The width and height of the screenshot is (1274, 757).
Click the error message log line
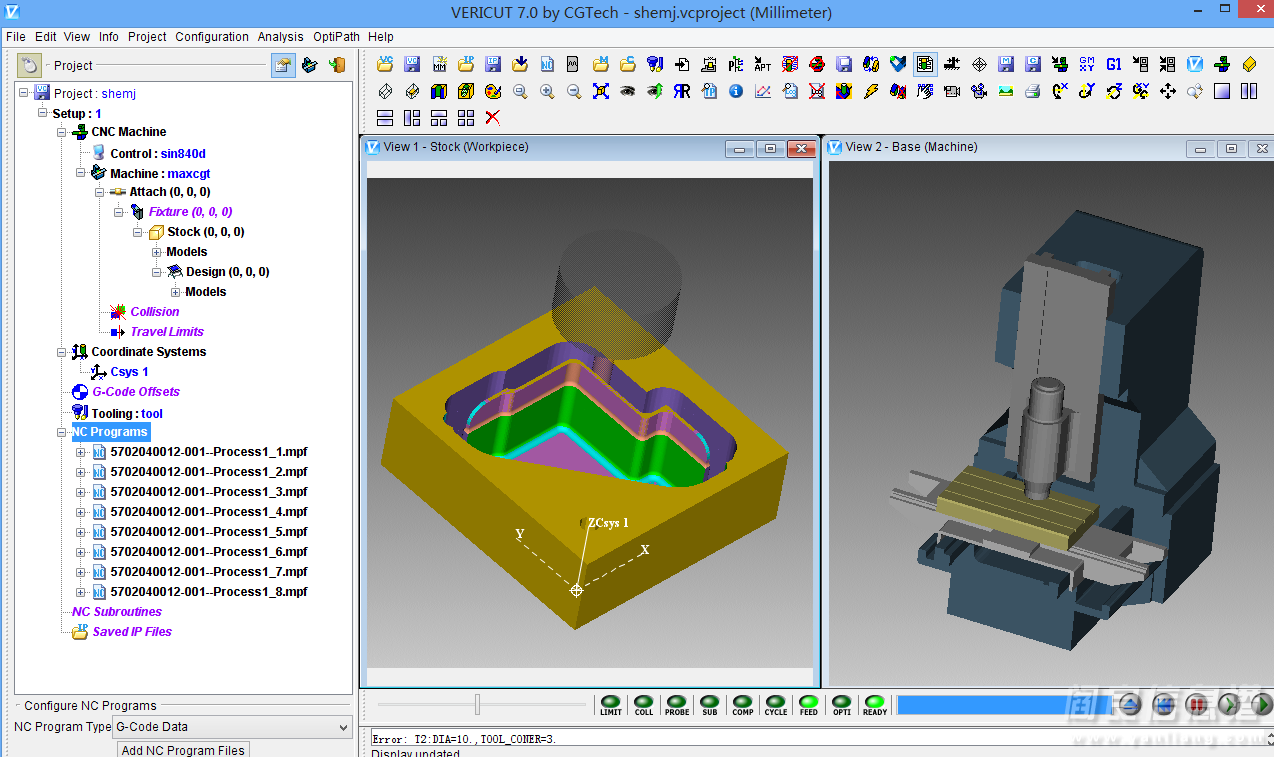(x=464, y=739)
